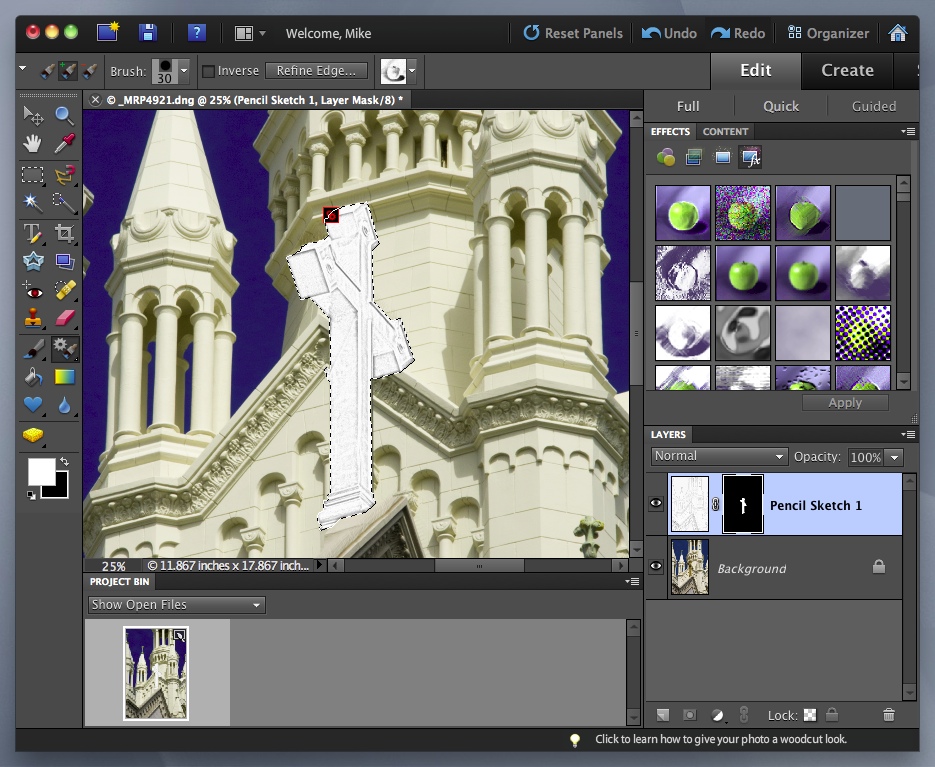Click the Reset Panels button
This screenshot has width=935, height=767.
(573, 33)
